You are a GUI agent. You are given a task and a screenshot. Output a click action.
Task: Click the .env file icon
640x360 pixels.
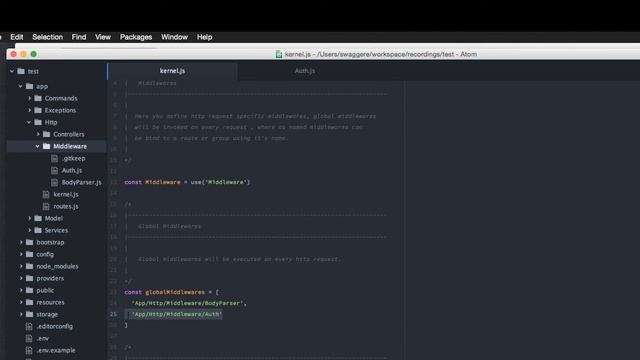tap(29, 338)
